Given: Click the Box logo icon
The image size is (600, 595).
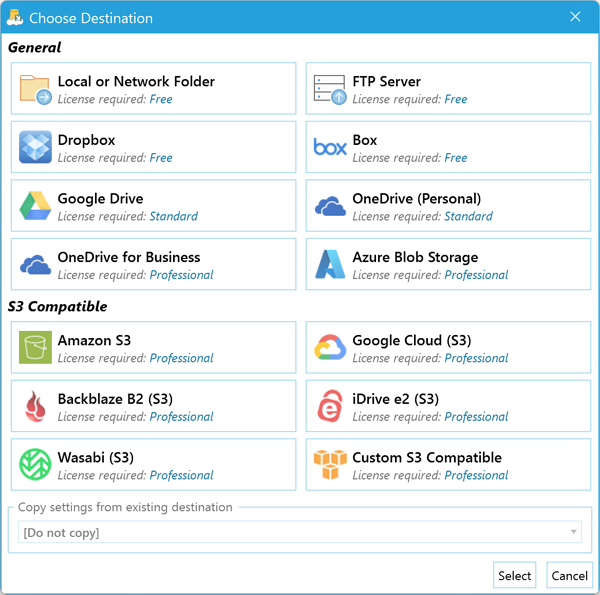Looking at the screenshot, I should coord(330,147).
